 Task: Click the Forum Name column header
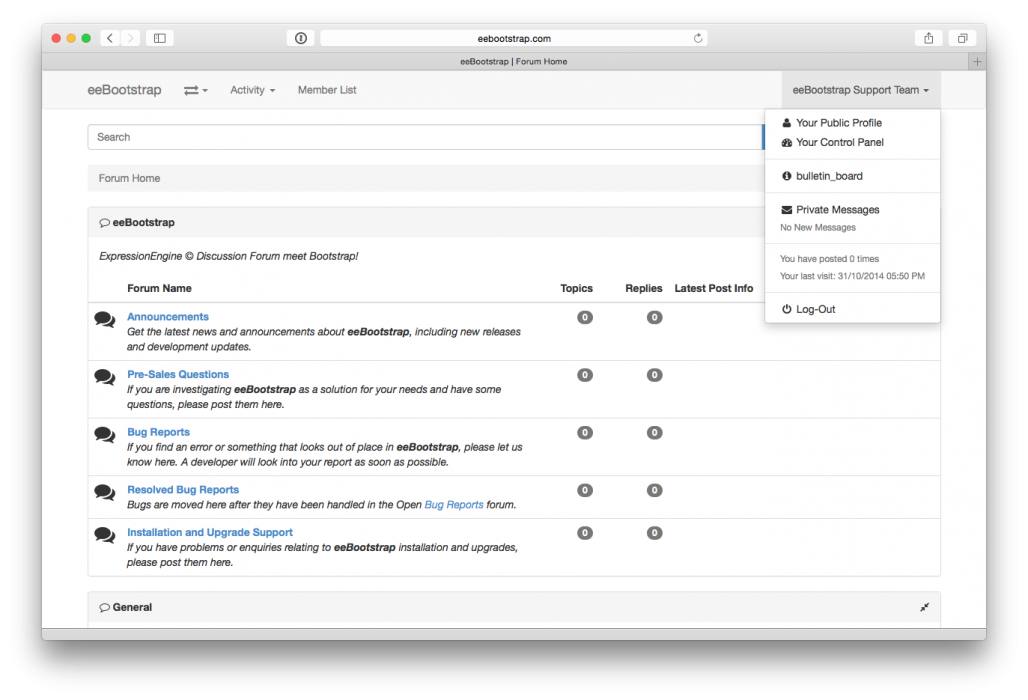tap(159, 288)
